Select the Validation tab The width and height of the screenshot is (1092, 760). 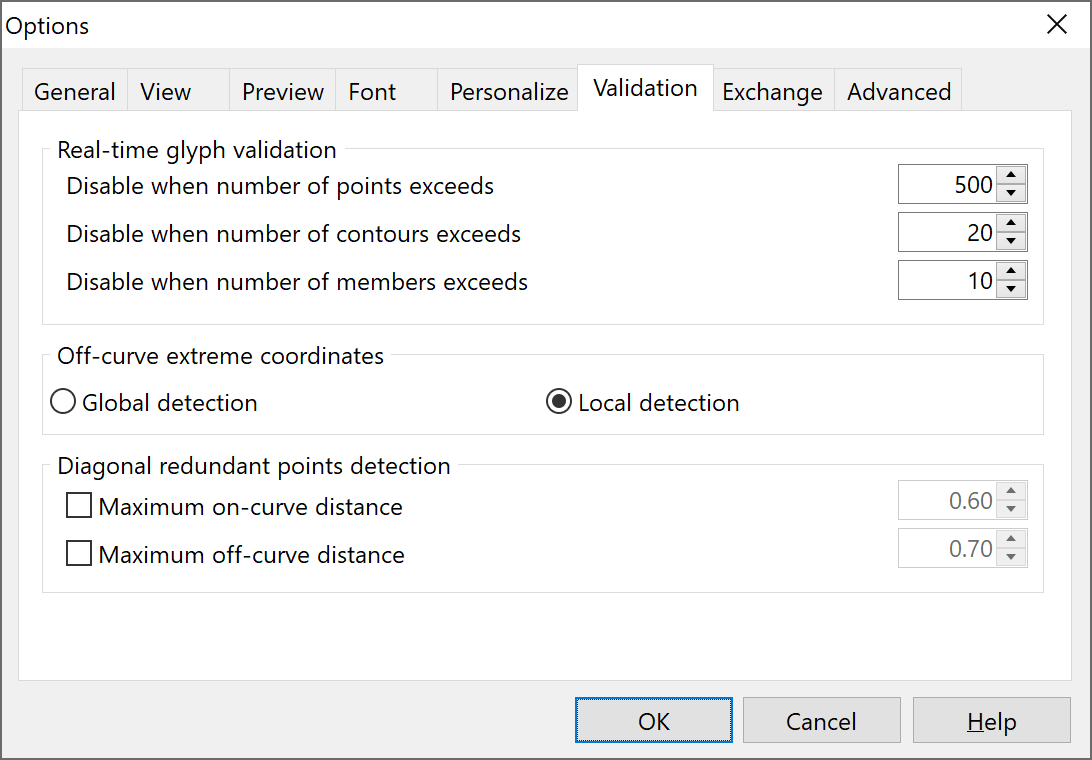click(x=645, y=88)
